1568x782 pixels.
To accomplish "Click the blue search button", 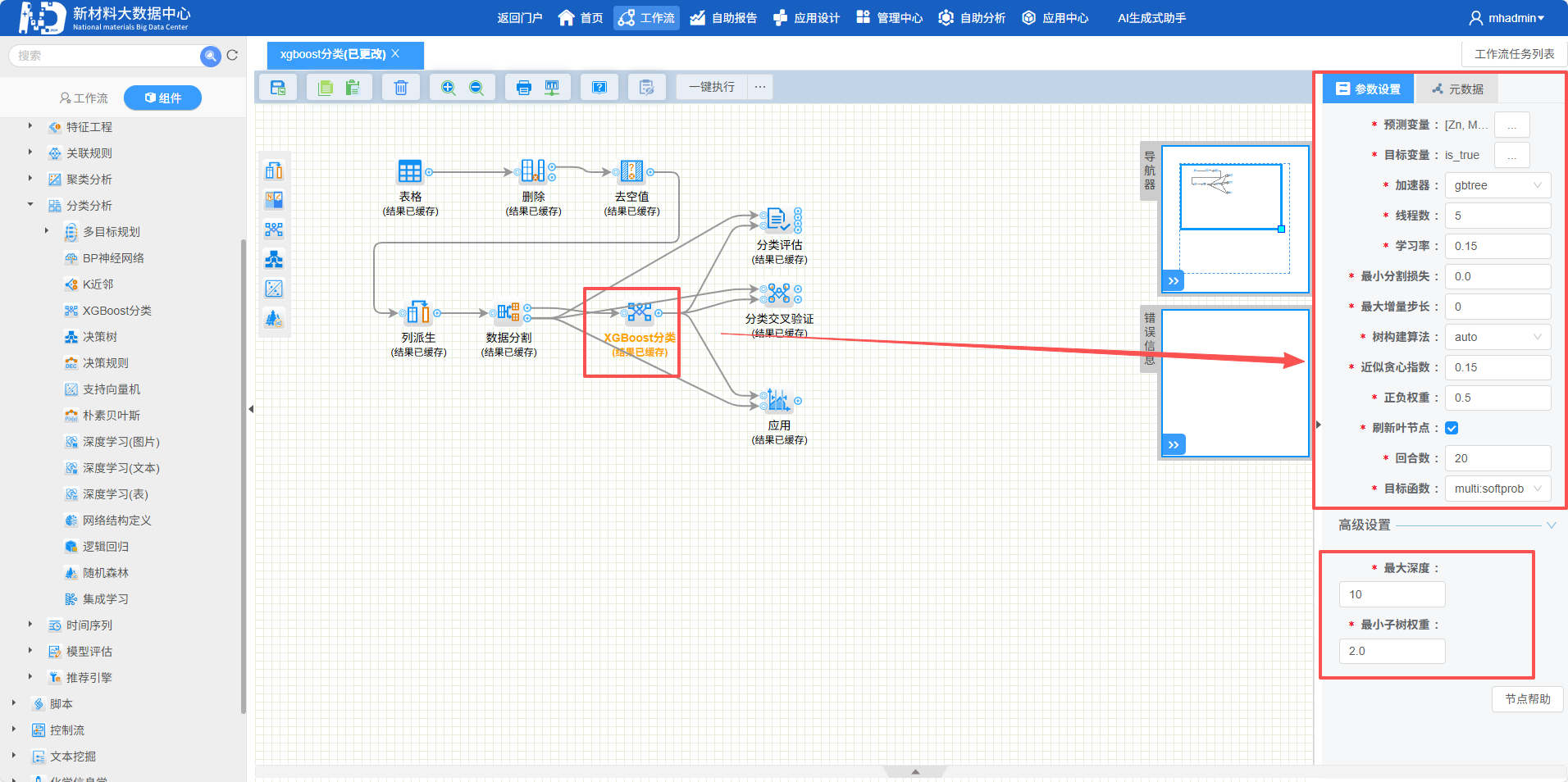I will (211, 56).
